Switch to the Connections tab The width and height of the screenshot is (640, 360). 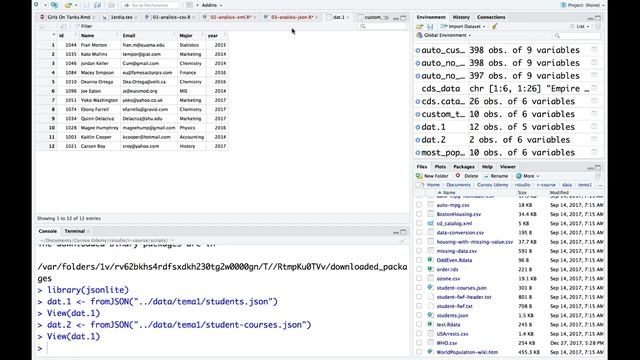point(491,17)
